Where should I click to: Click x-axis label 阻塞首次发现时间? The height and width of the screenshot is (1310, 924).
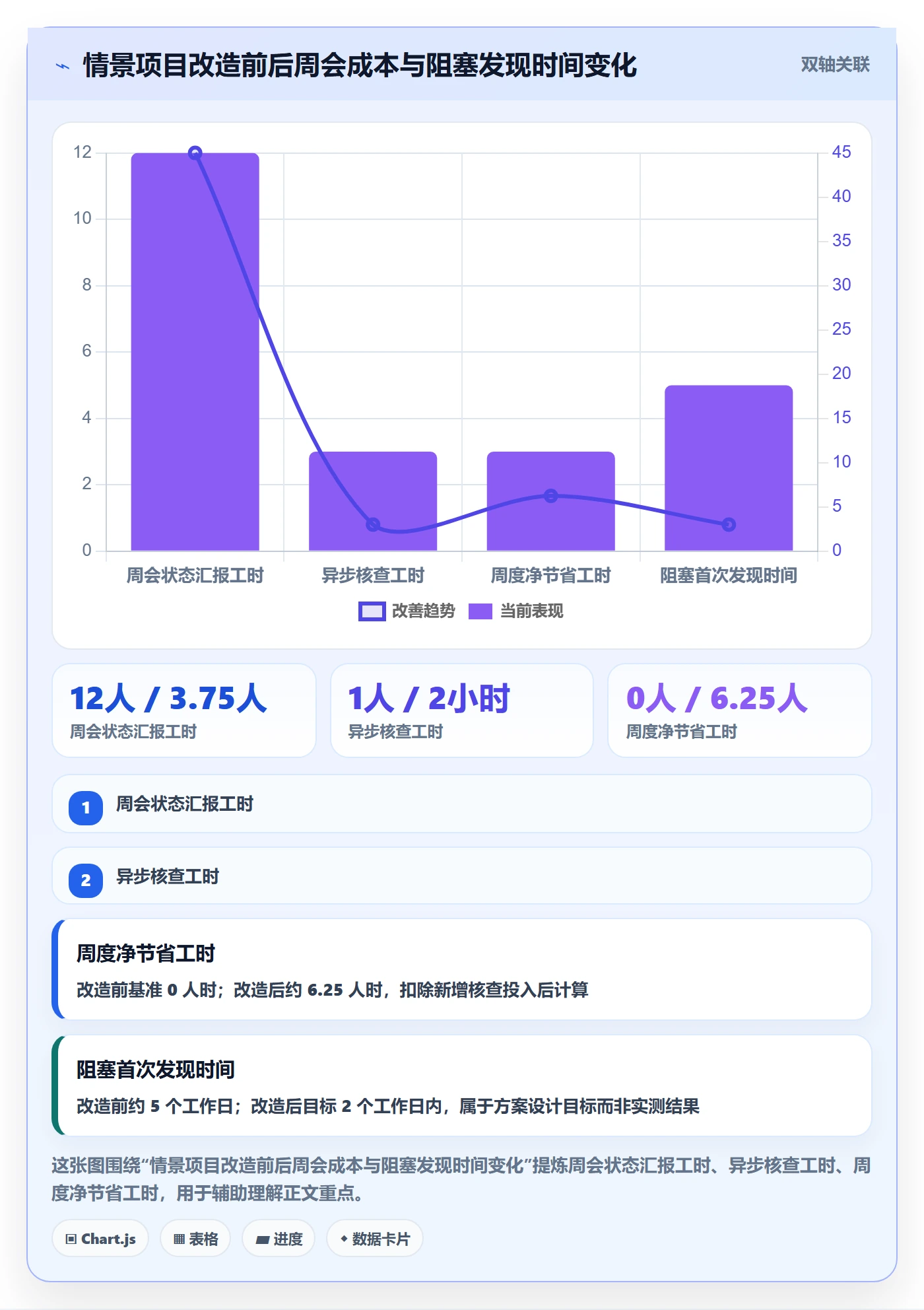pos(729,576)
